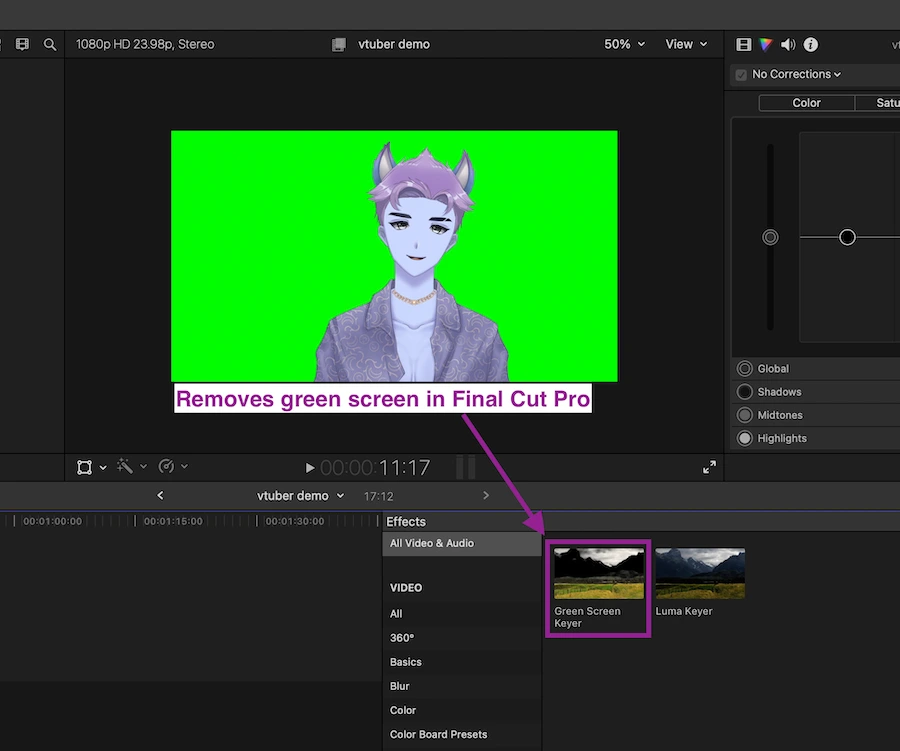Open the Info inspector icon
900x751 pixels.
click(x=810, y=44)
